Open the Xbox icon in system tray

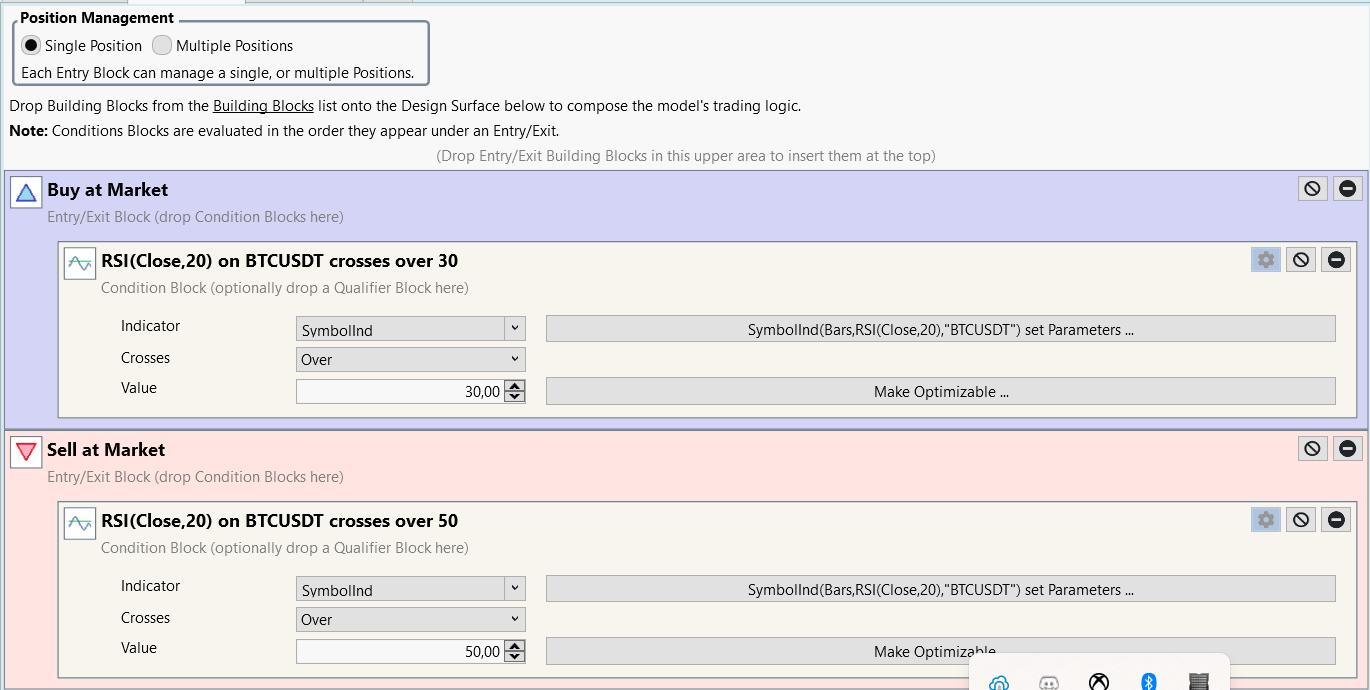[1099, 682]
